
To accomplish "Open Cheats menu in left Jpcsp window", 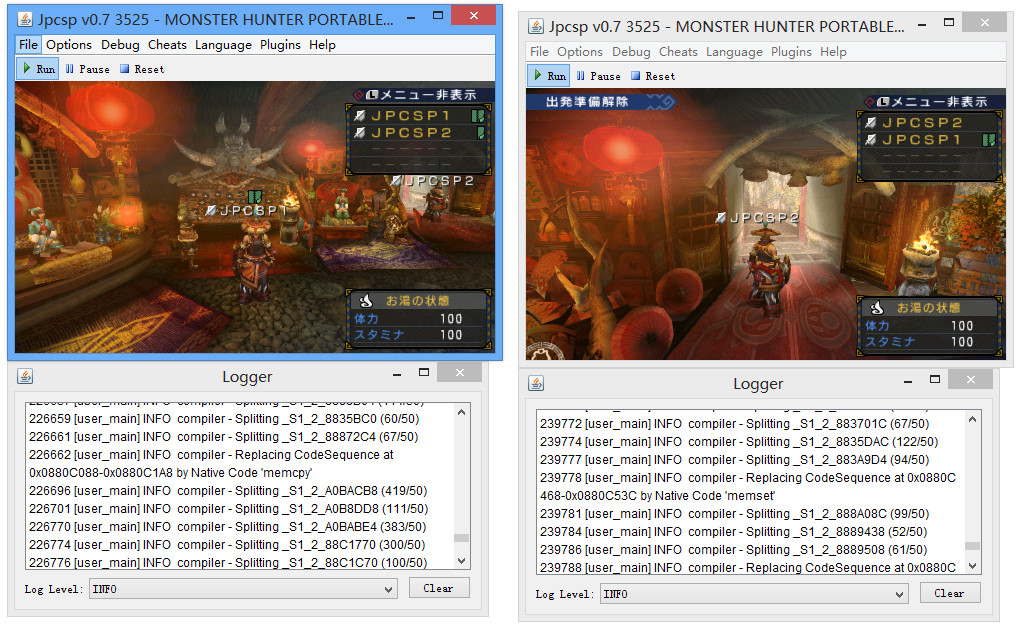I will click(x=167, y=45).
